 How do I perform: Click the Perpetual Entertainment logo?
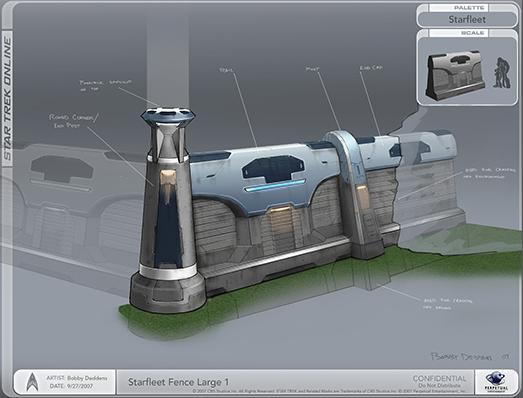(496, 382)
